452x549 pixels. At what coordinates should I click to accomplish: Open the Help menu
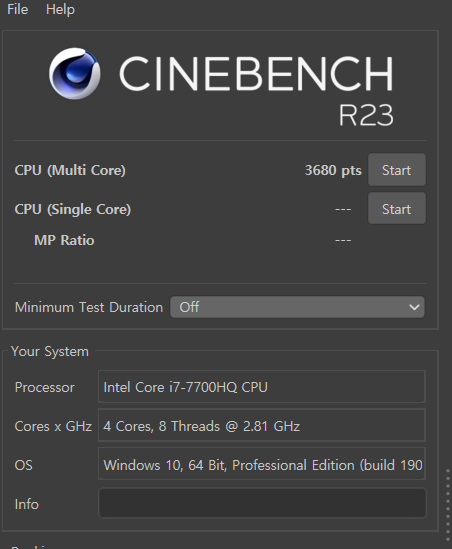(60, 9)
